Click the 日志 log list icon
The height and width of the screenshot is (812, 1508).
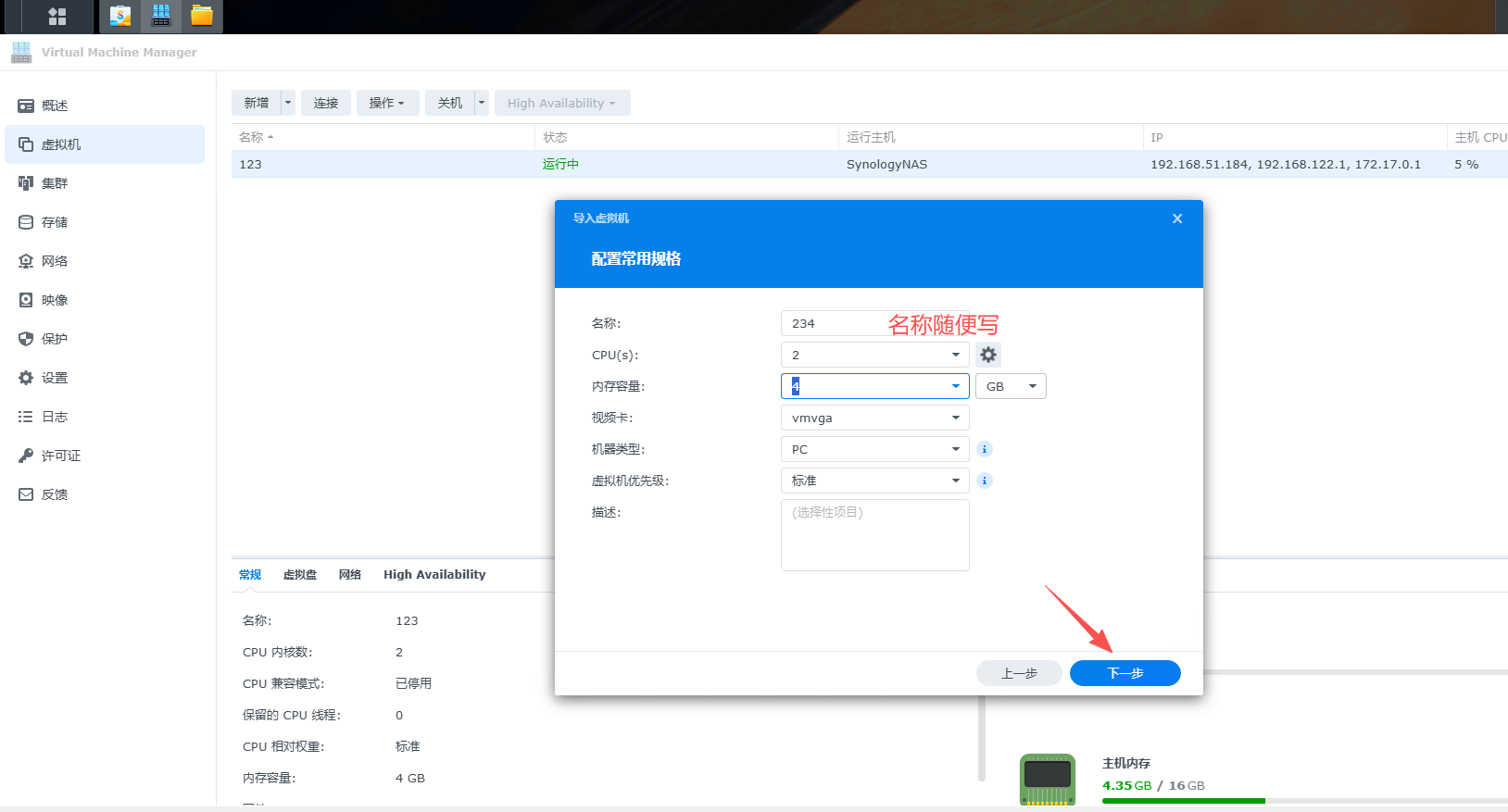tap(26, 417)
